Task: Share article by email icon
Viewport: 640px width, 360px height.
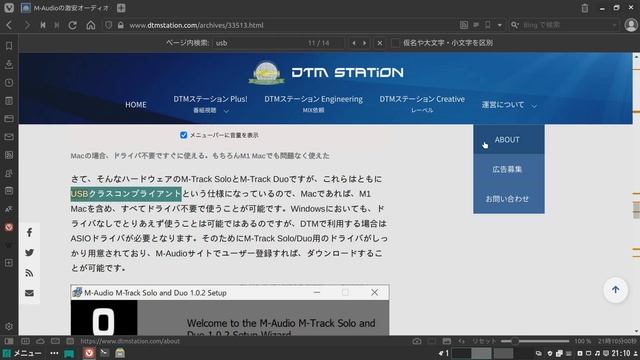Action: 29,293
